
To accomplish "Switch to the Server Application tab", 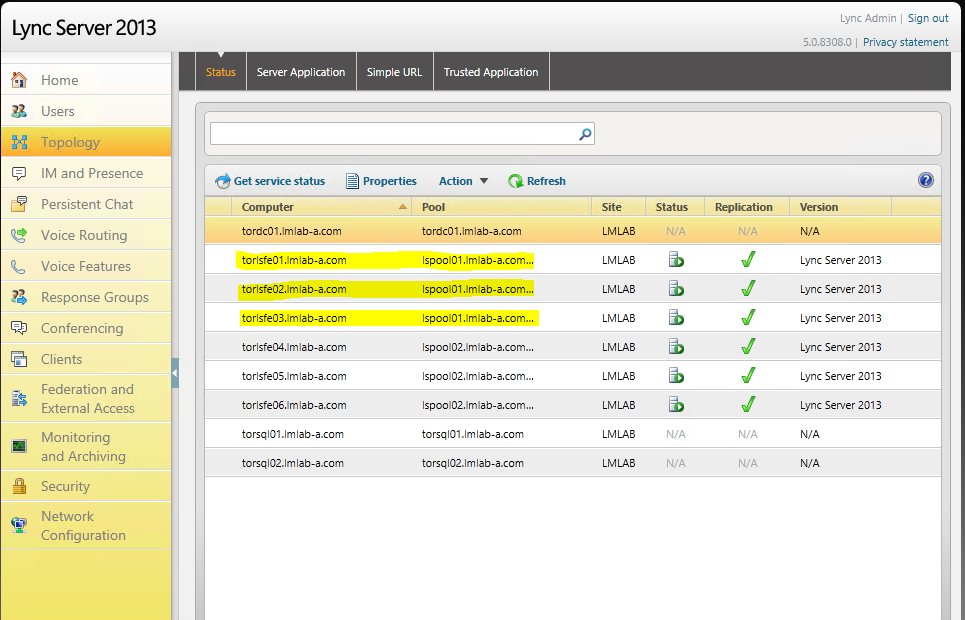I will pyautogui.click(x=301, y=71).
